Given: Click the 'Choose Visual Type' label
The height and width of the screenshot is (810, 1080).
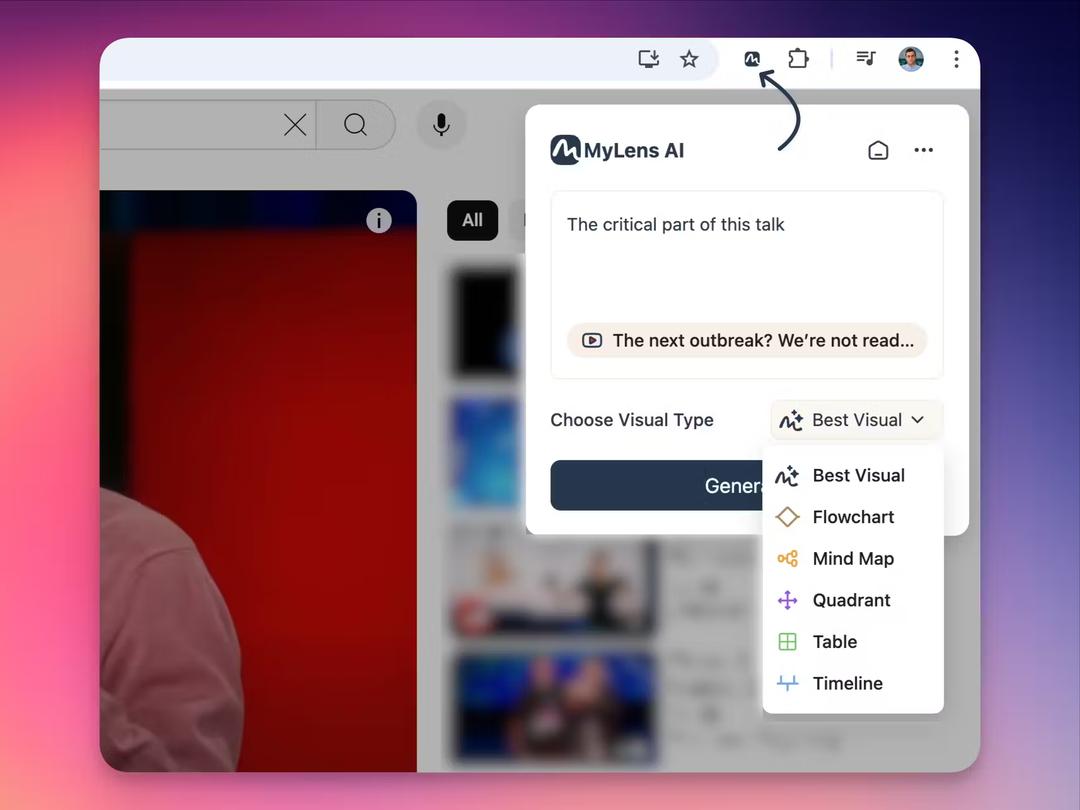Looking at the screenshot, I should coord(632,419).
